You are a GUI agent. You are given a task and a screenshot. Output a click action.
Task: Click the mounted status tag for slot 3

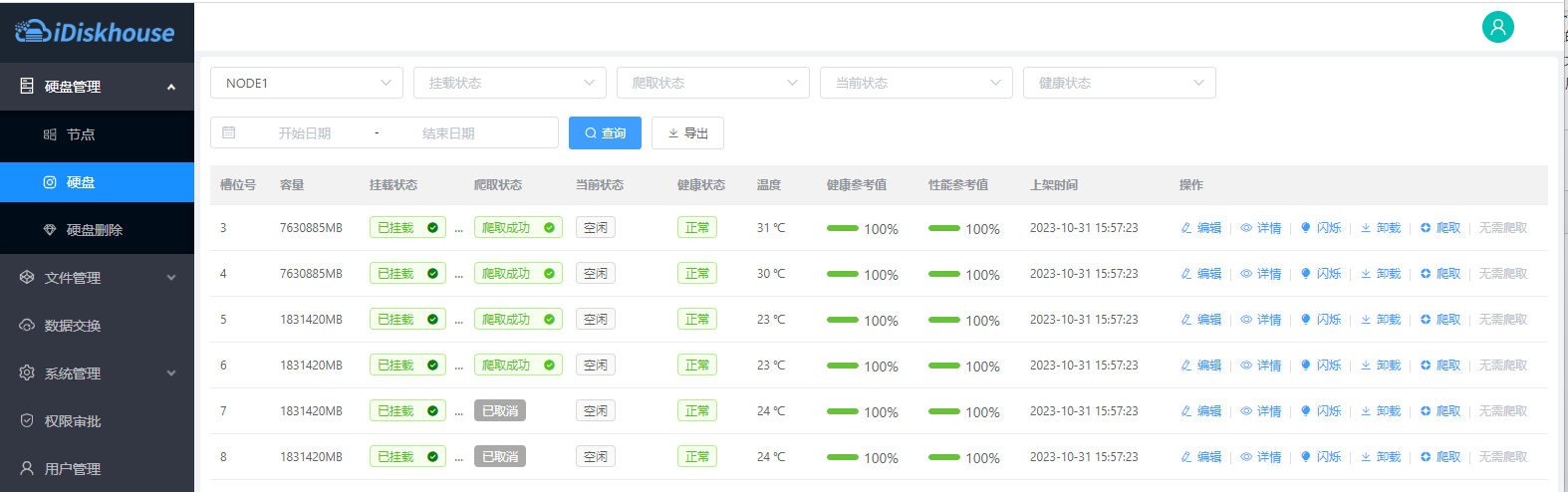[x=406, y=228]
